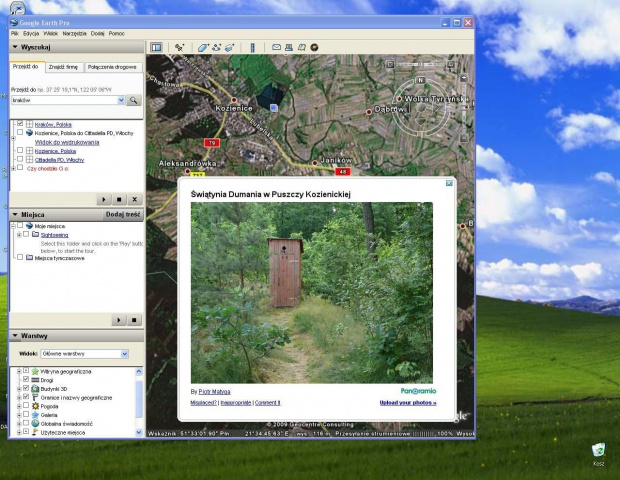The width and height of the screenshot is (620, 480).
Task: Expand the Sightseeing folder tree node
Action: [x=19, y=235]
